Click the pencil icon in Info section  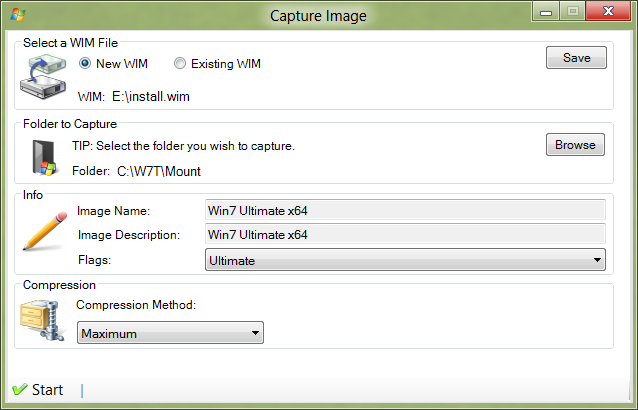(45, 231)
